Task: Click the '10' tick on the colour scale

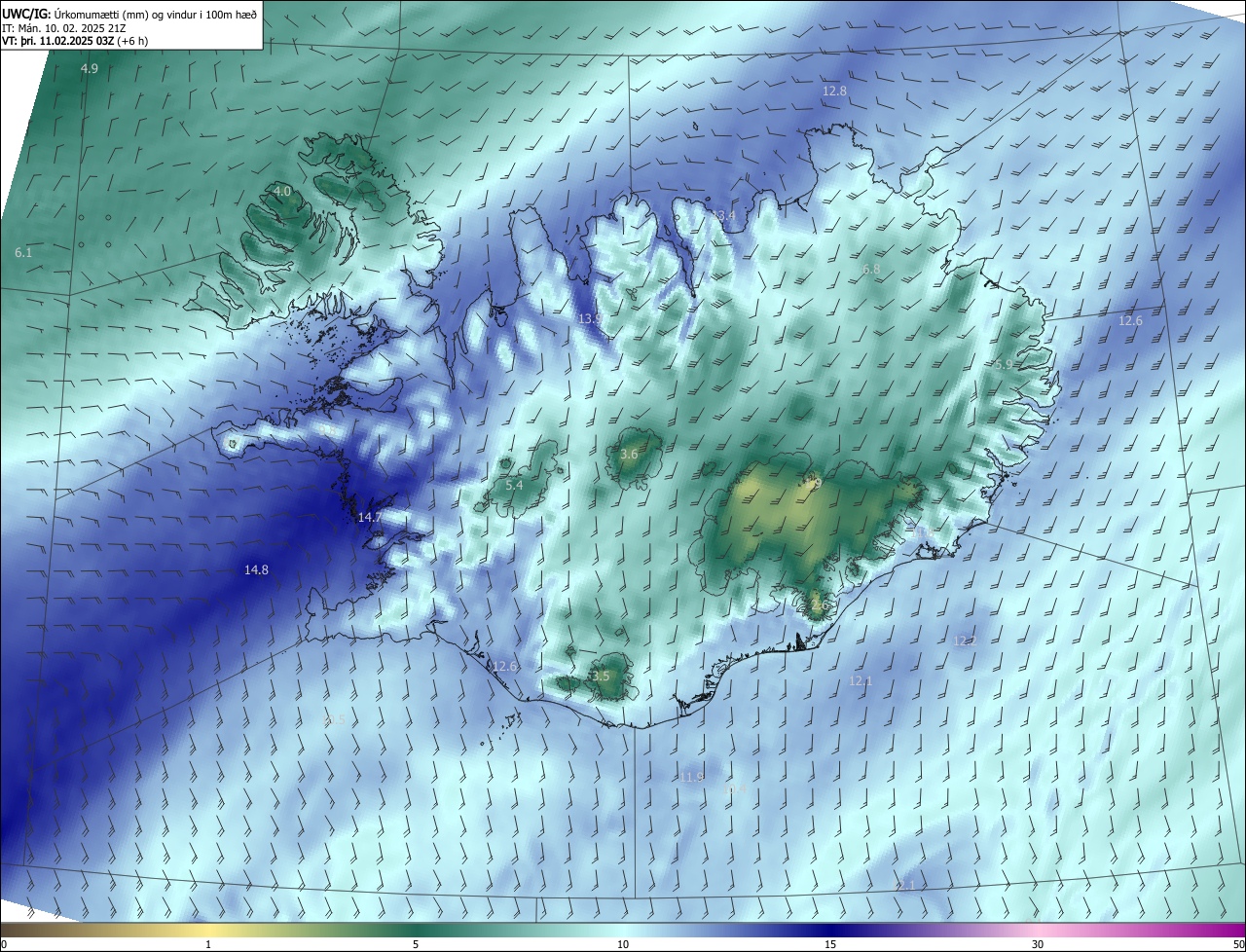Action: point(623,944)
